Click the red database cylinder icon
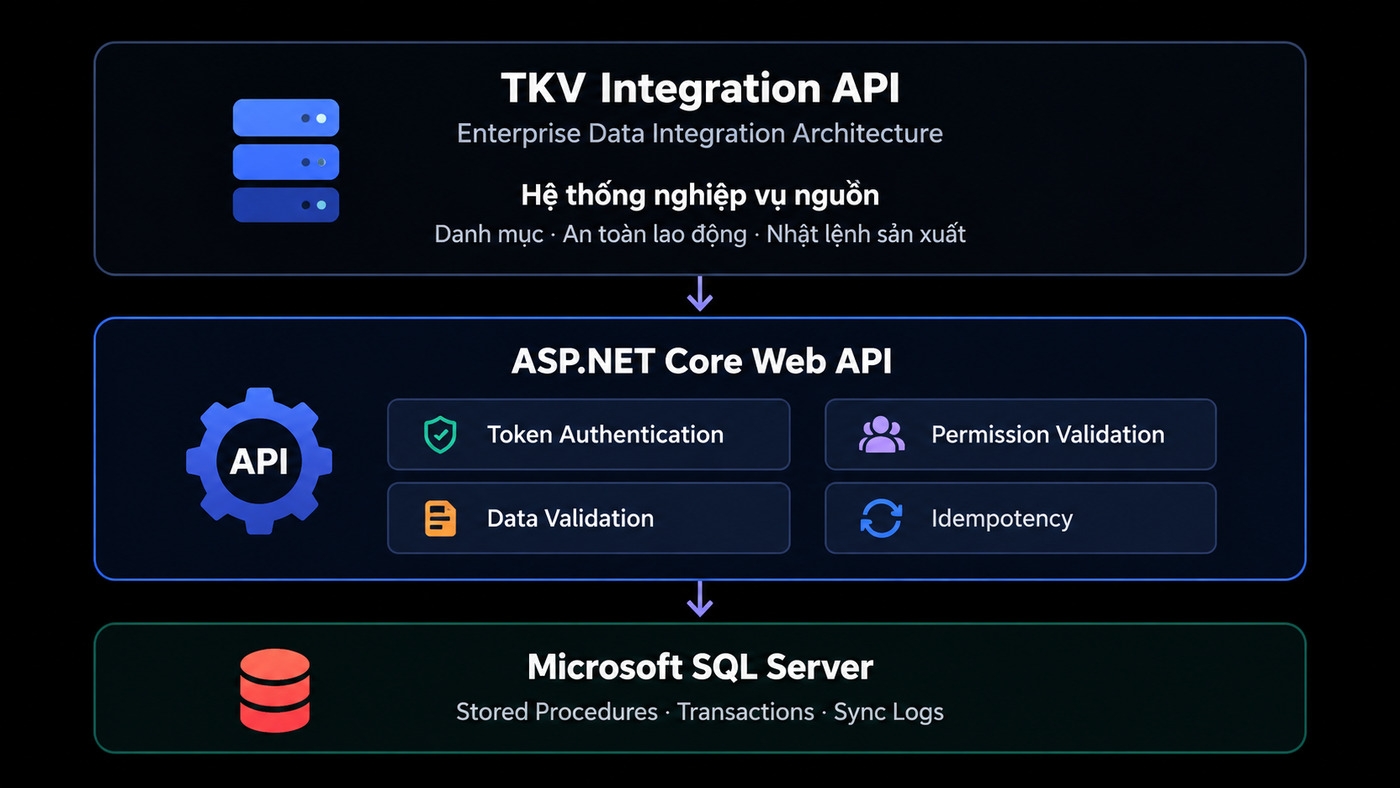 (275, 689)
